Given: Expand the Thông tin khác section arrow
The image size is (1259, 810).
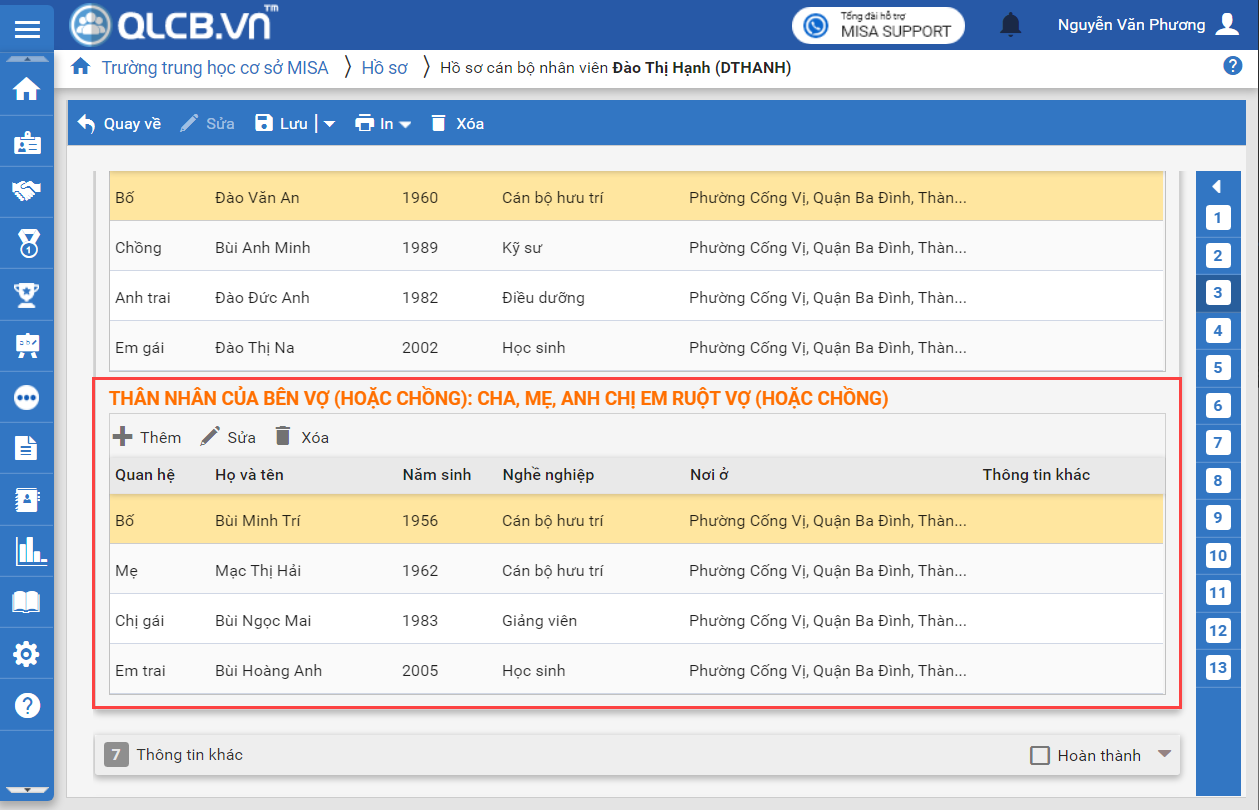Looking at the screenshot, I should [x=1164, y=754].
